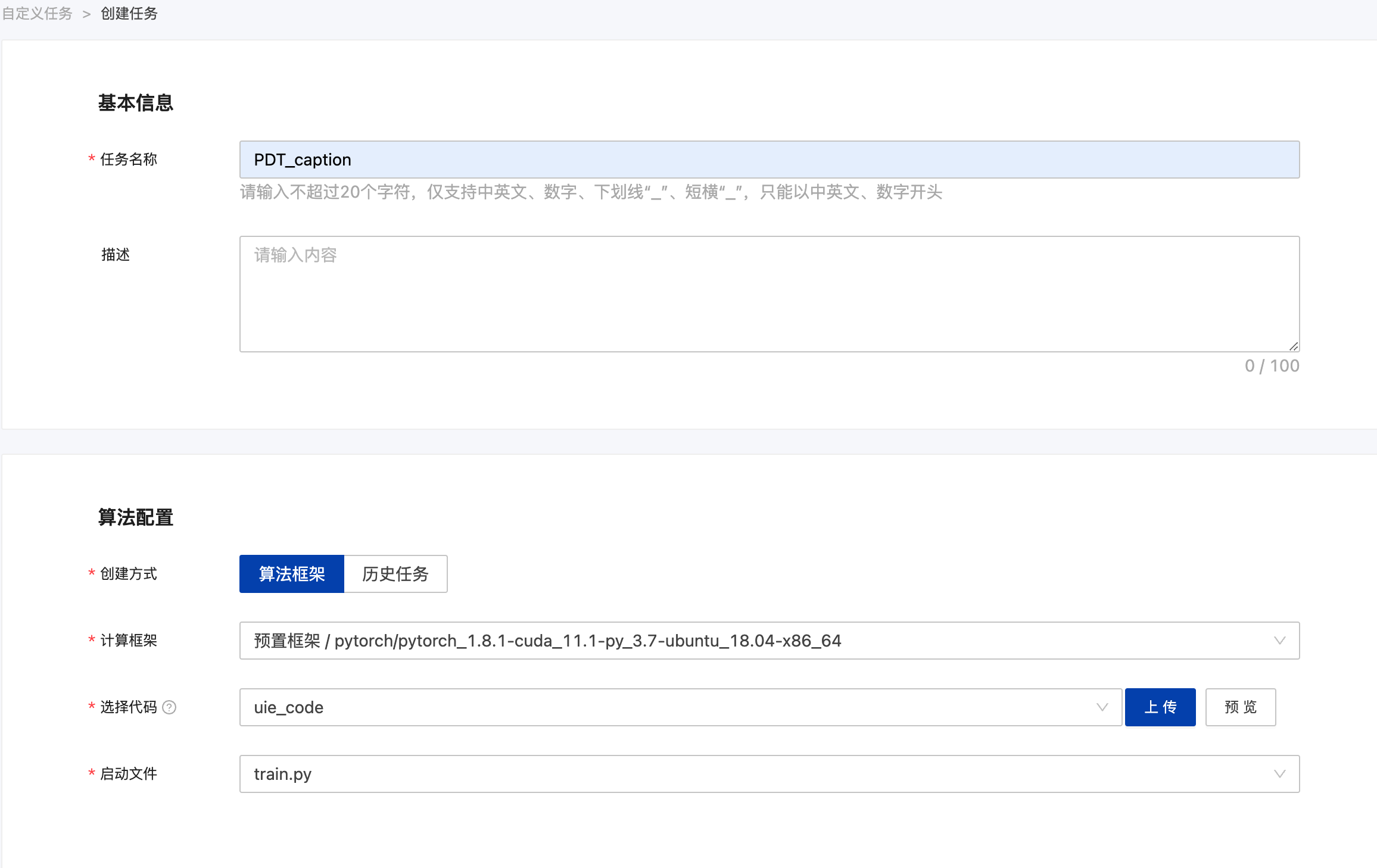This screenshot has height=868, width=1377.
Task: Click the help icon next to 选择代码
Action: coord(169,707)
